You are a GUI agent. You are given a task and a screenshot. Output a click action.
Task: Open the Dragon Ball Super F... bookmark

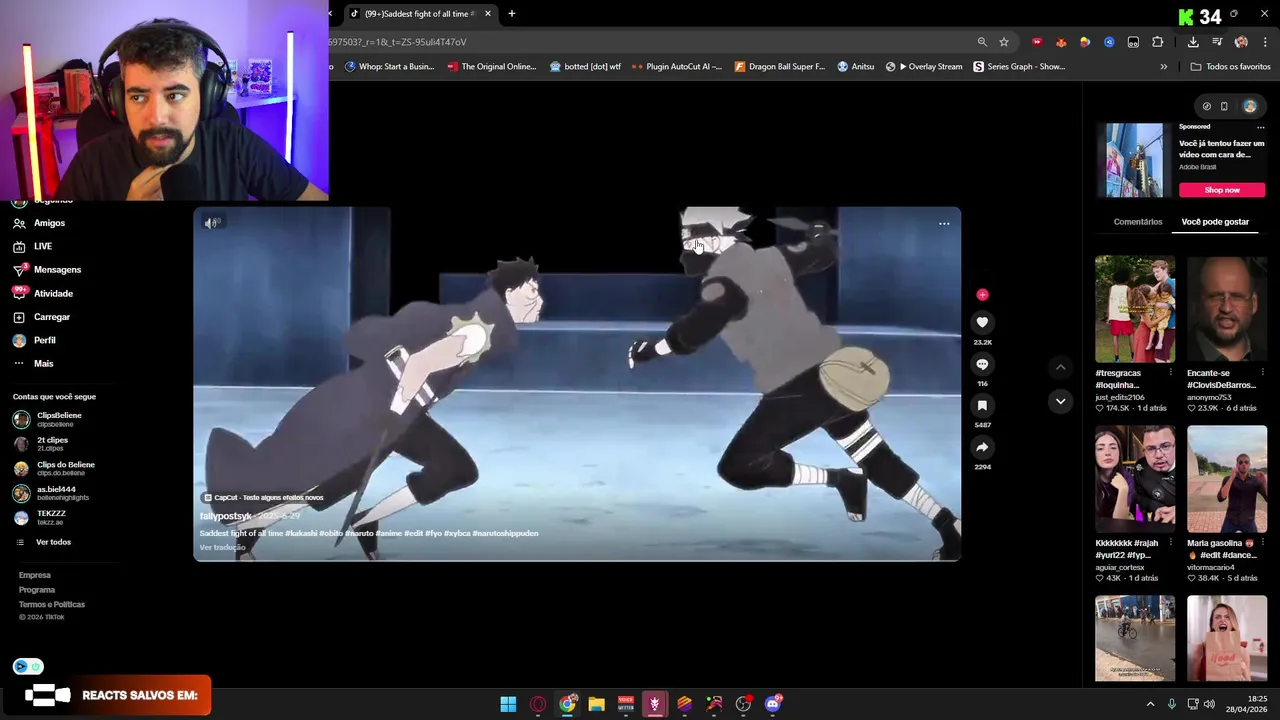780,67
